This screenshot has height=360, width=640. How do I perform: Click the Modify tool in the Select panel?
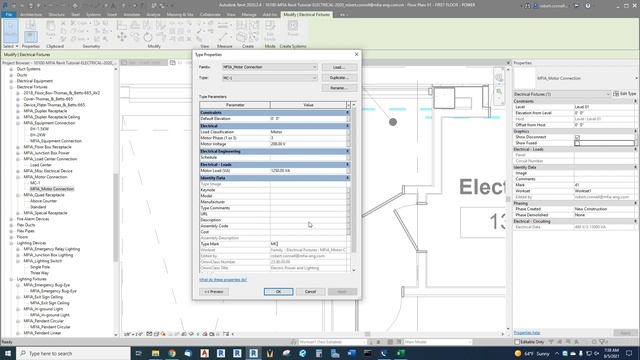point(11,31)
